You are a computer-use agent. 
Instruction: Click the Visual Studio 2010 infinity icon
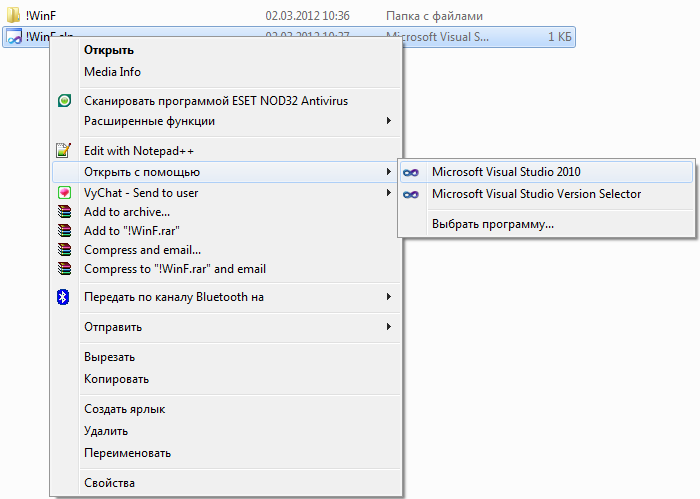411,172
